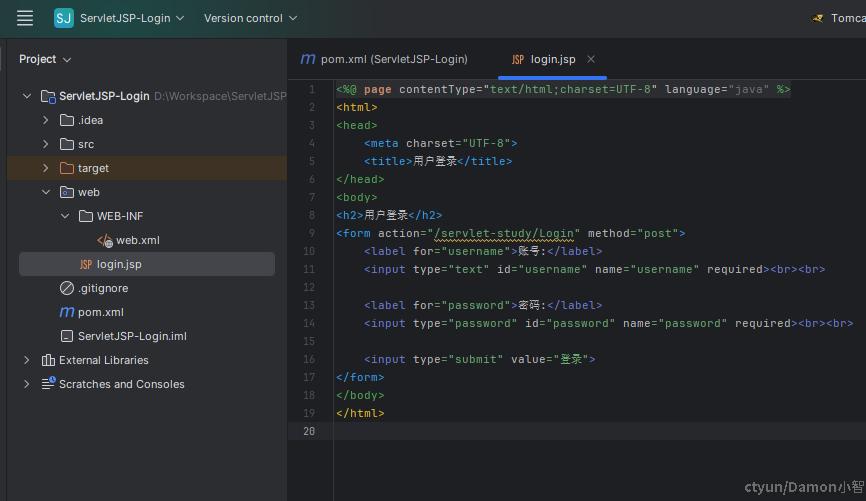Click the External Libraries icon
The height and width of the screenshot is (501, 866).
(x=48, y=360)
